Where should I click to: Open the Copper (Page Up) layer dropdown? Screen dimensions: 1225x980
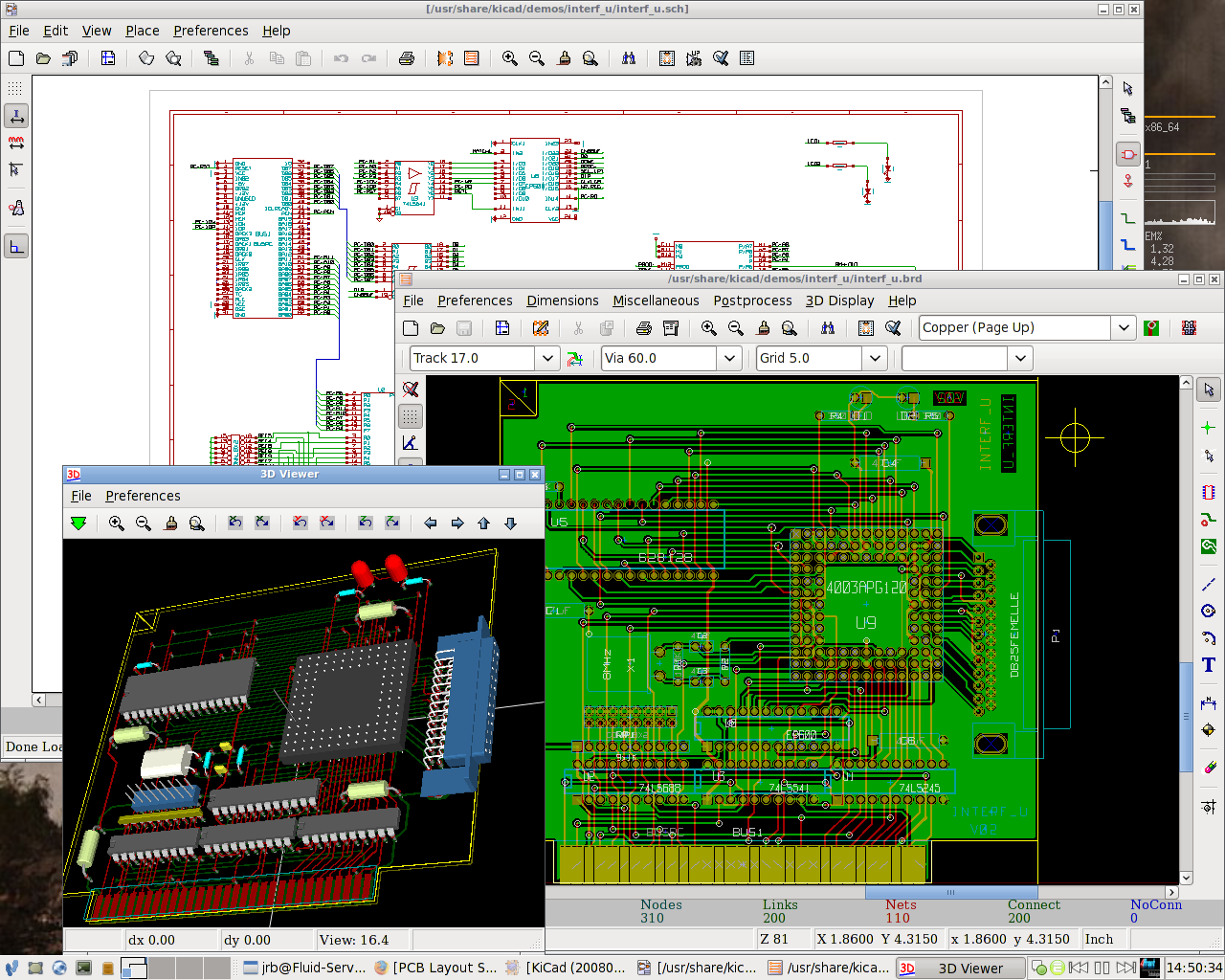[x=1124, y=328]
